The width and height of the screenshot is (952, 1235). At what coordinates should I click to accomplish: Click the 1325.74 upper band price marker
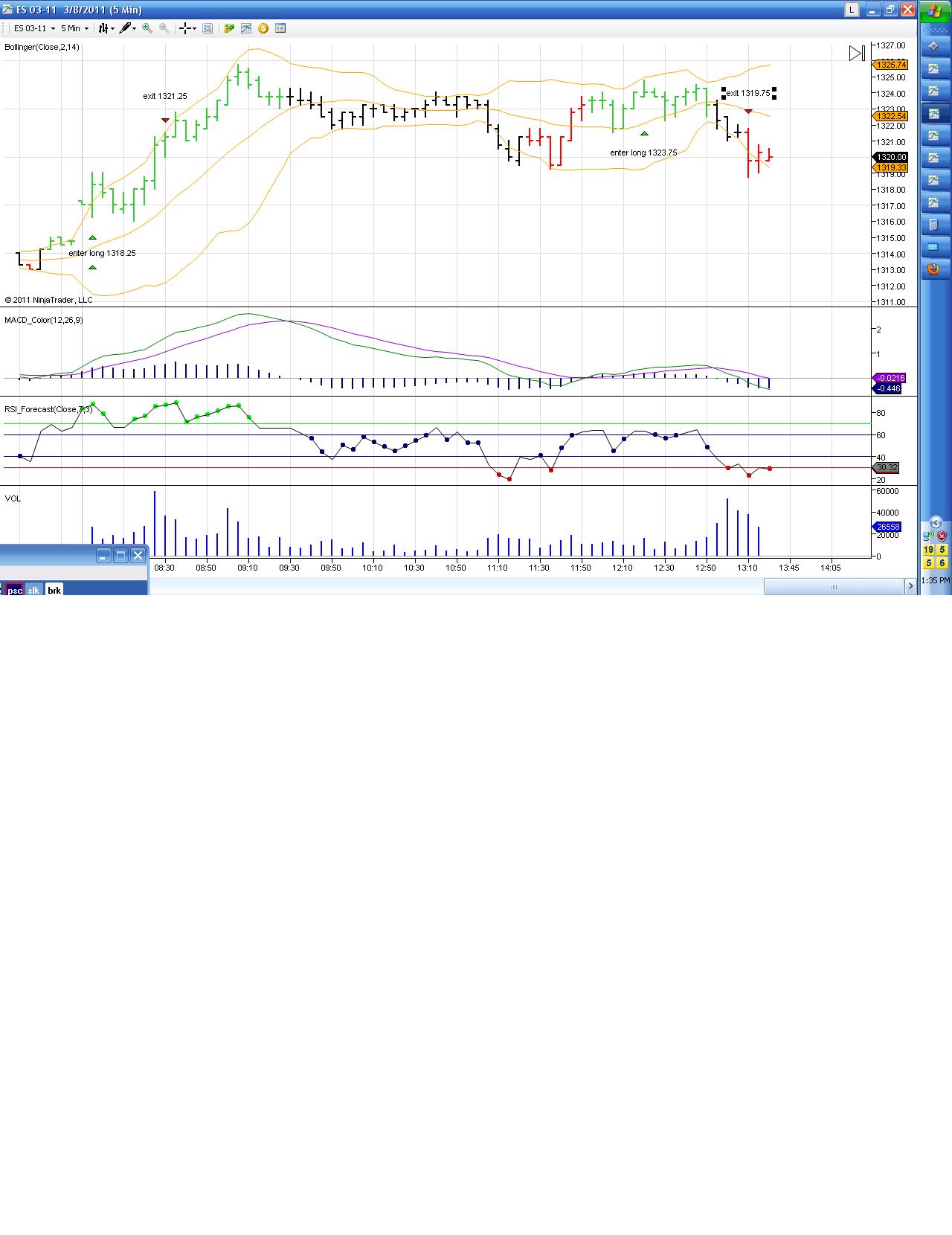890,65
